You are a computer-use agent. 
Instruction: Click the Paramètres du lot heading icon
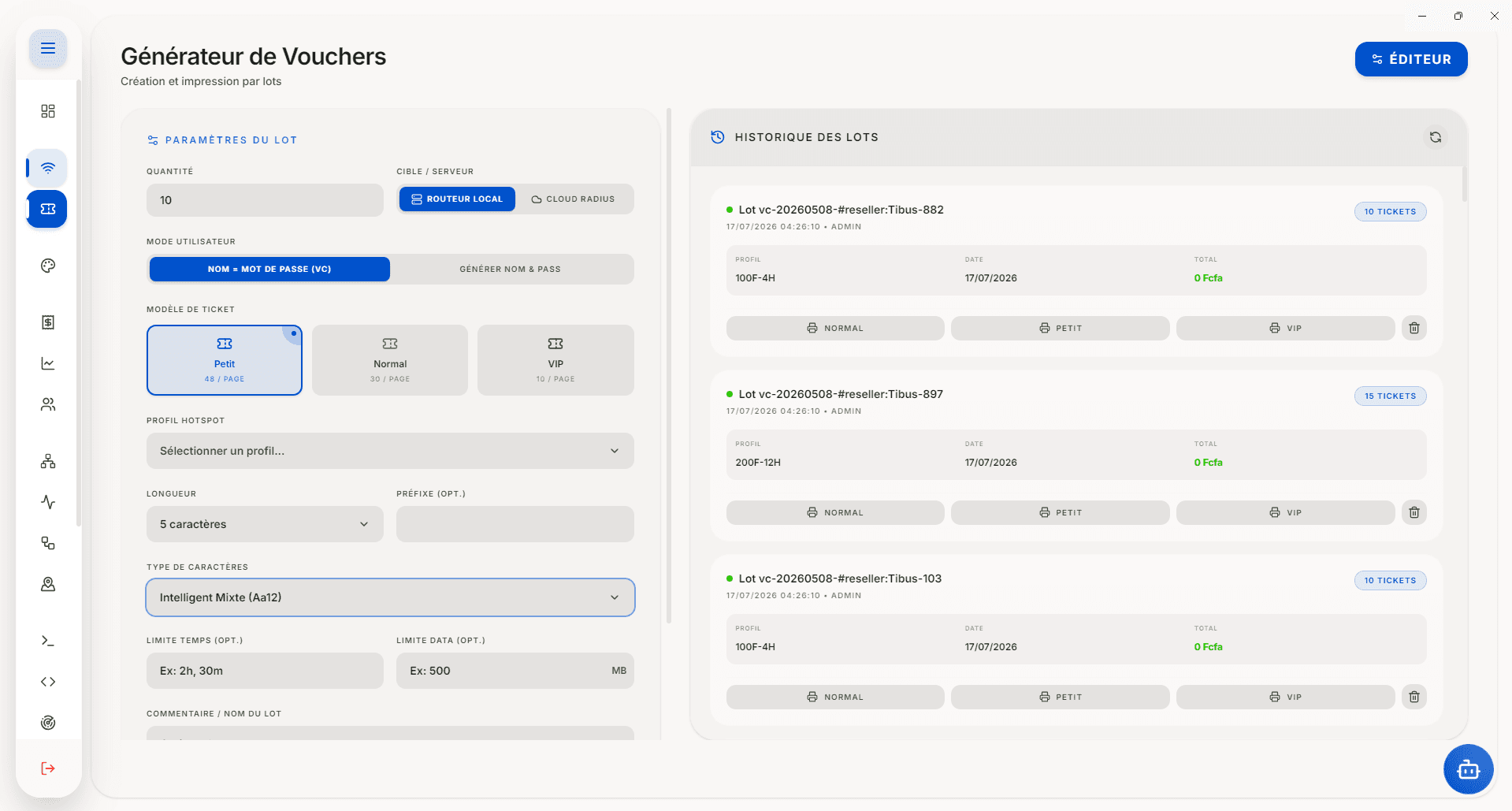pyautogui.click(x=153, y=140)
